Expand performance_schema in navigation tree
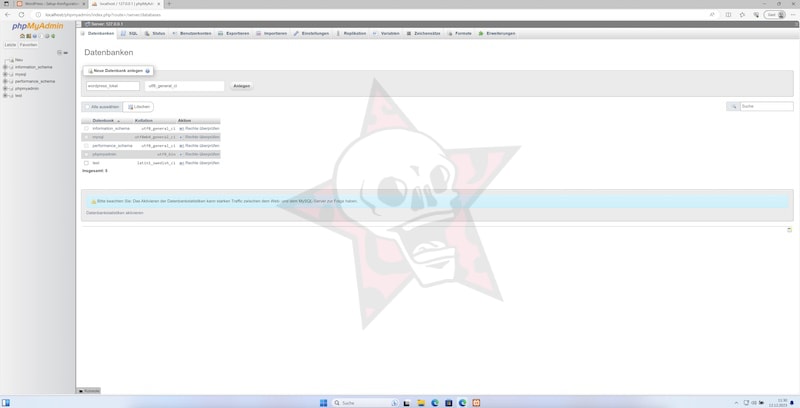800x408 pixels. tap(5, 82)
